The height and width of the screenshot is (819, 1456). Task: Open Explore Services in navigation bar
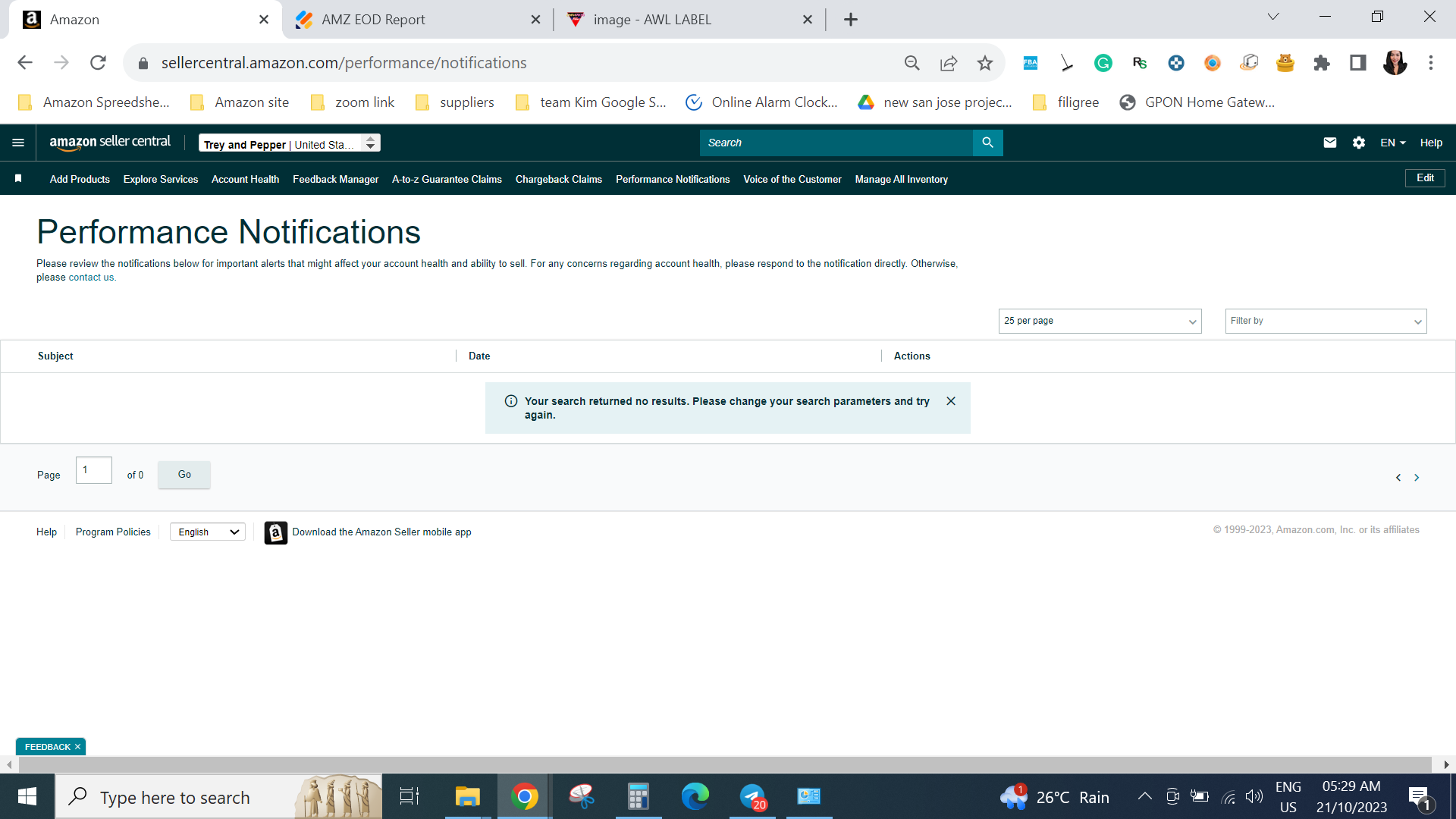(x=161, y=180)
